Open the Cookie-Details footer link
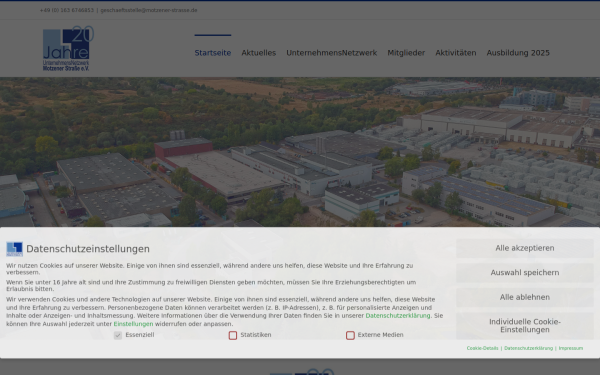Screen dimensions: 600x375 click(x=482, y=348)
